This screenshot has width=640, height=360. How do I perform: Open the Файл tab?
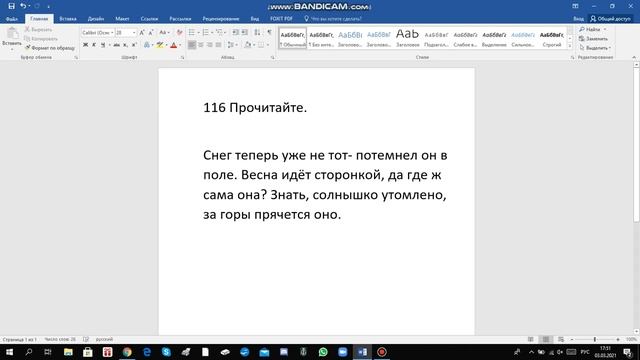click(12, 19)
